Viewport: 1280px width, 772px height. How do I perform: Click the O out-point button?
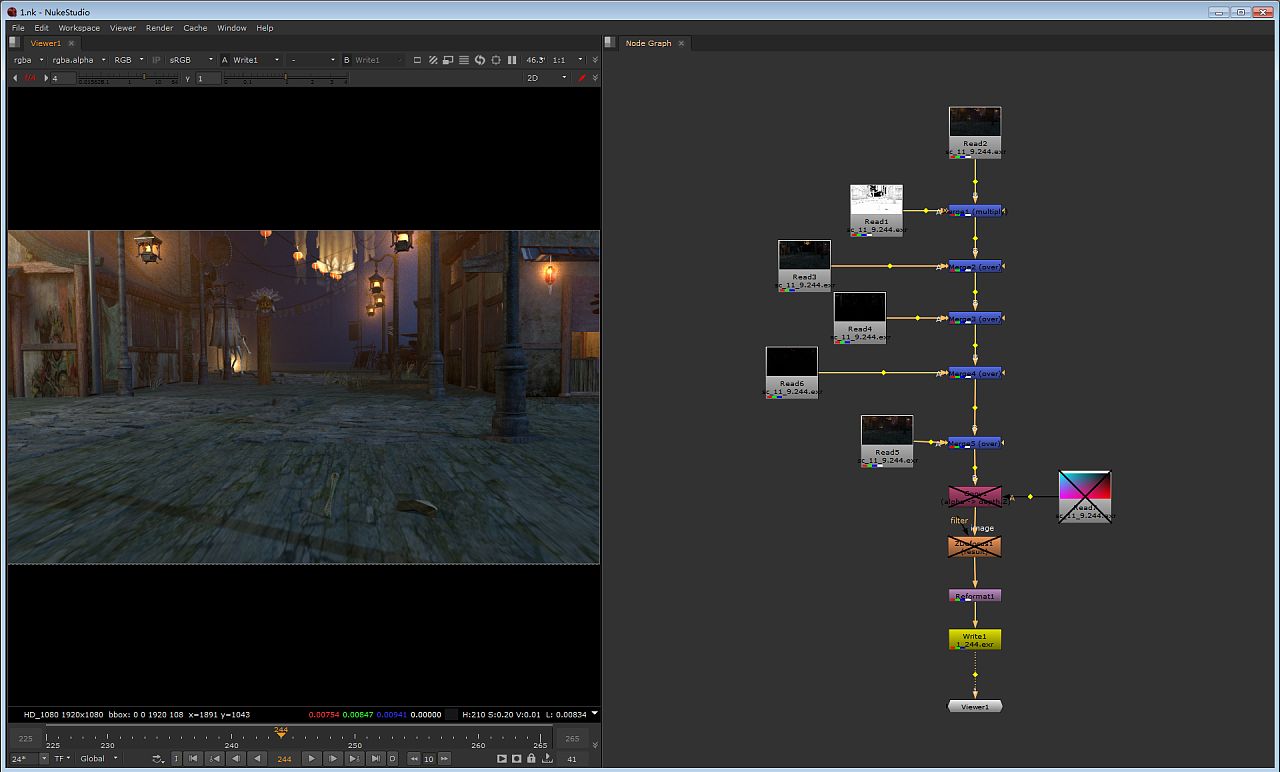tap(393, 759)
